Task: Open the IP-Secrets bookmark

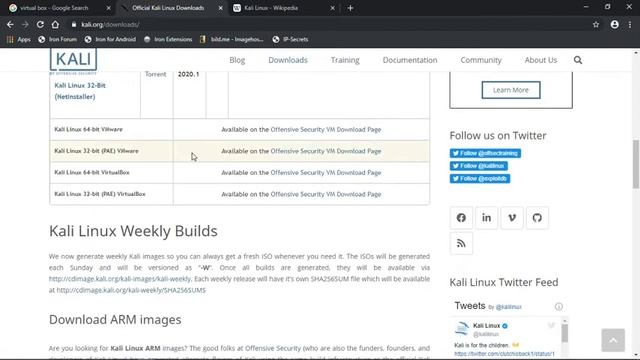Action: (x=291, y=39)
